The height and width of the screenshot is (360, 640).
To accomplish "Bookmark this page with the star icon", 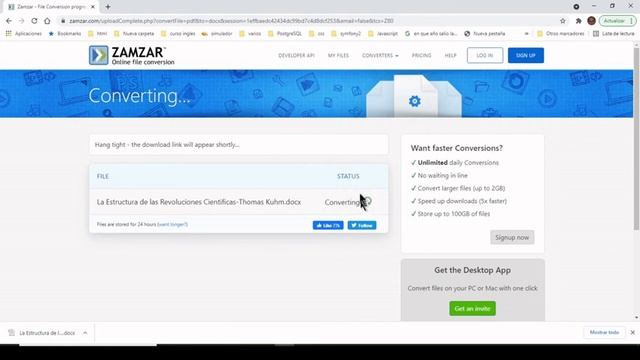I will (x=563, y=21).
